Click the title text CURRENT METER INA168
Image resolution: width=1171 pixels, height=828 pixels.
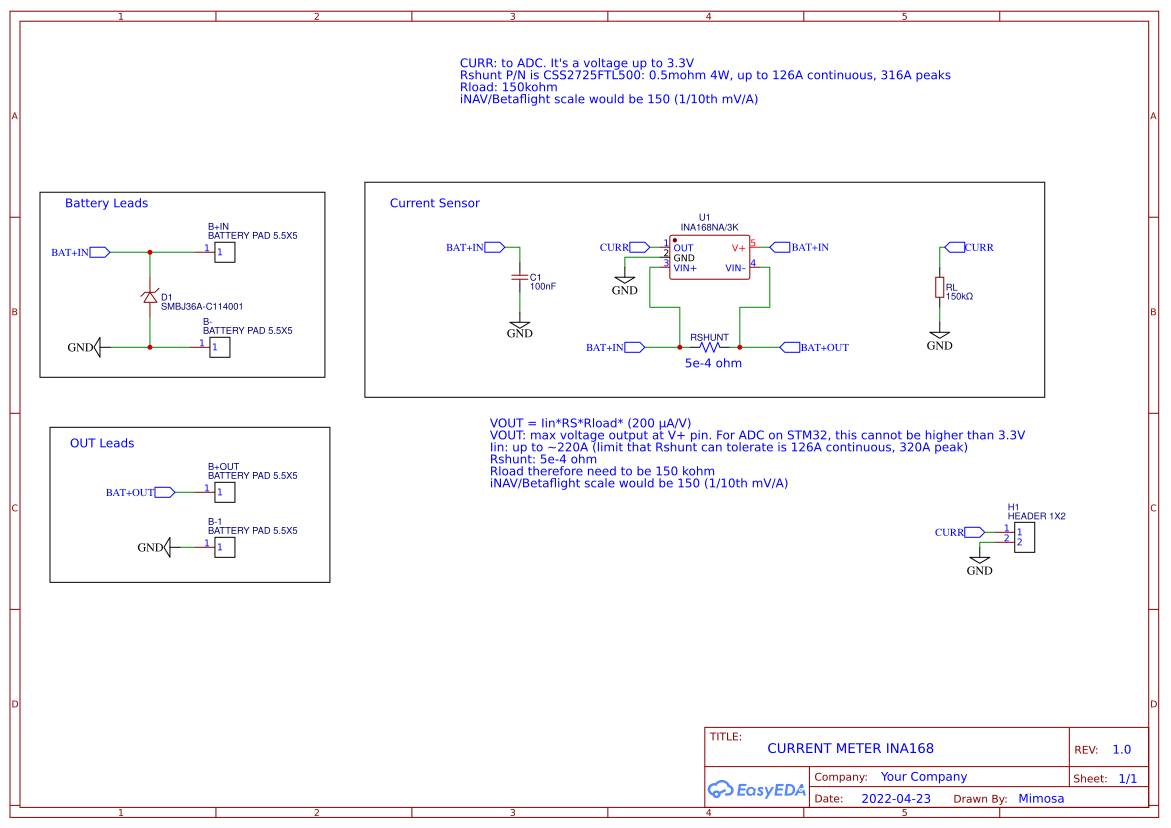point(851,747)
